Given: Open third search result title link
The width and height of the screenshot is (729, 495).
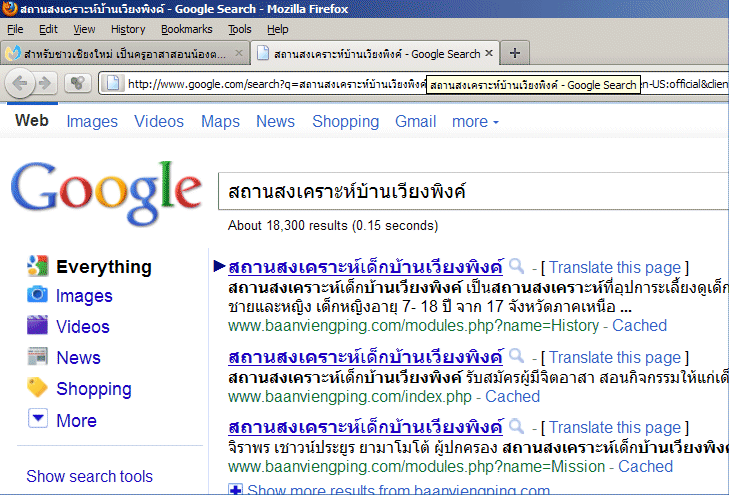Looking at the screenshot, I should click(x=365, y=427).
